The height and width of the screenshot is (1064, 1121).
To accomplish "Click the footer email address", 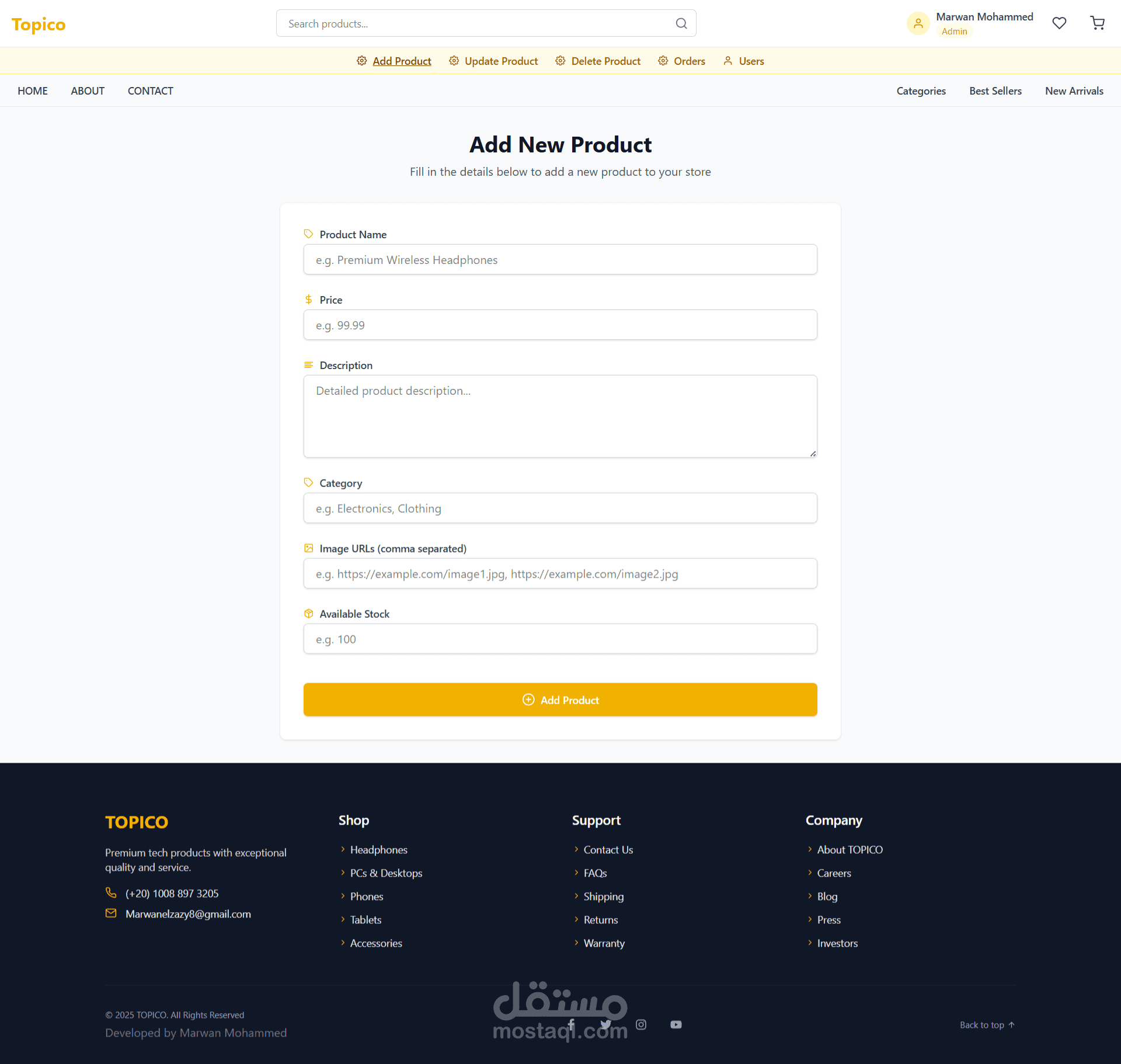I will point(188,914).
